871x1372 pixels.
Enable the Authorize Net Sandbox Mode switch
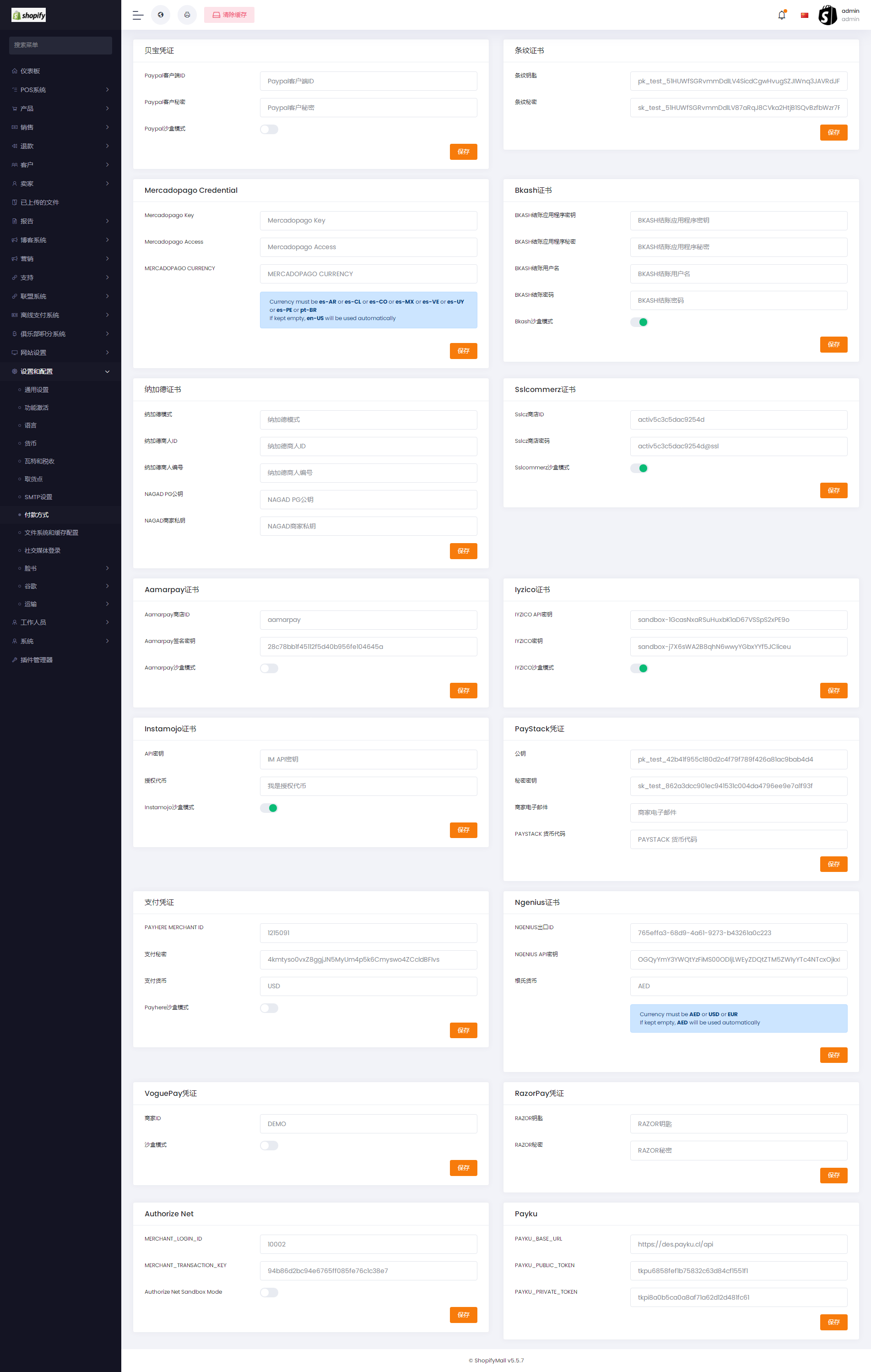[x=269, y=1292]
